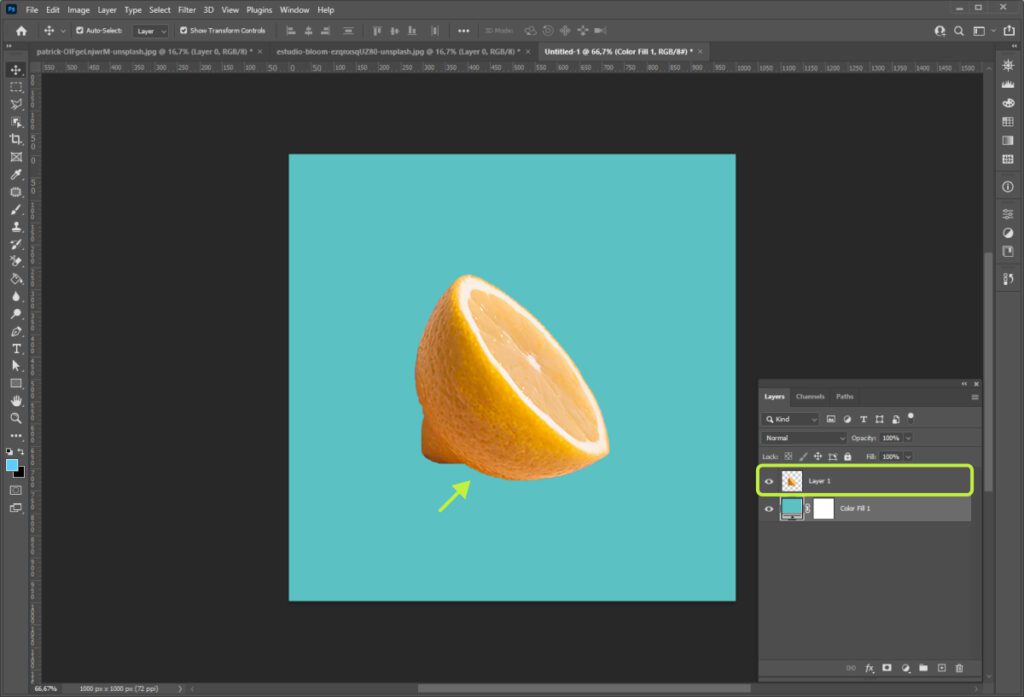Click the foreground color swatch
The image size is (1024, 697).
click(x=12, y=465)
